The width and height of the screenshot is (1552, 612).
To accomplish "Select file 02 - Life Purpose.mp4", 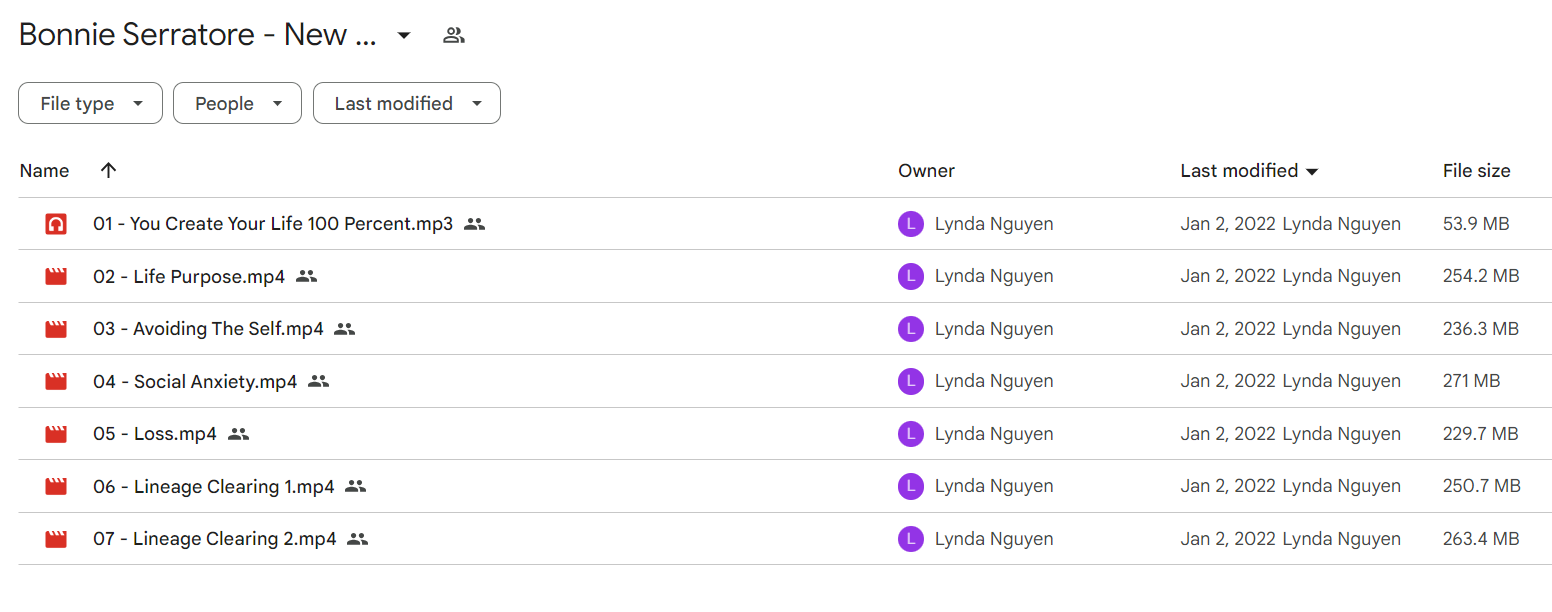I will 189,277.
